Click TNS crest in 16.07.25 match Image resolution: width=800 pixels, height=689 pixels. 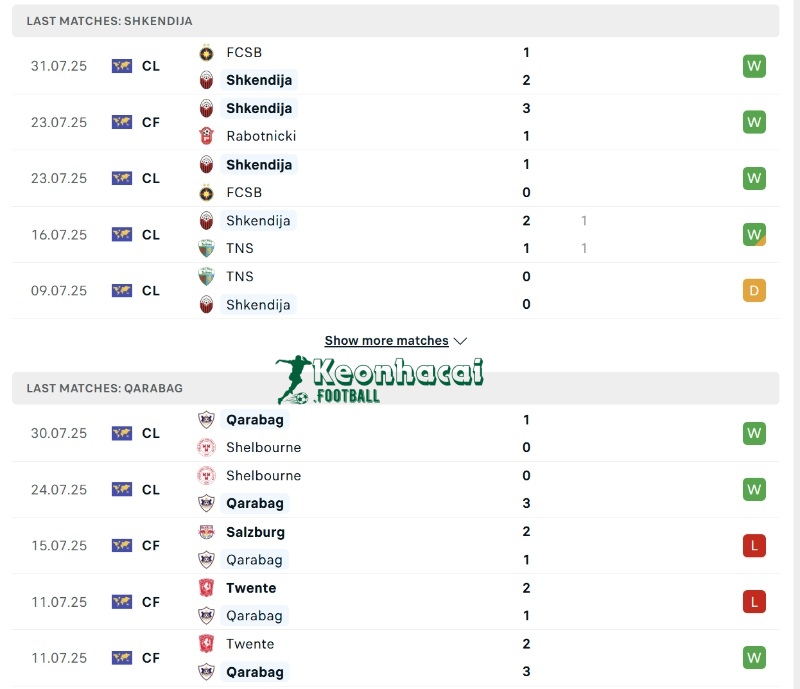click(x=206, y=249)
